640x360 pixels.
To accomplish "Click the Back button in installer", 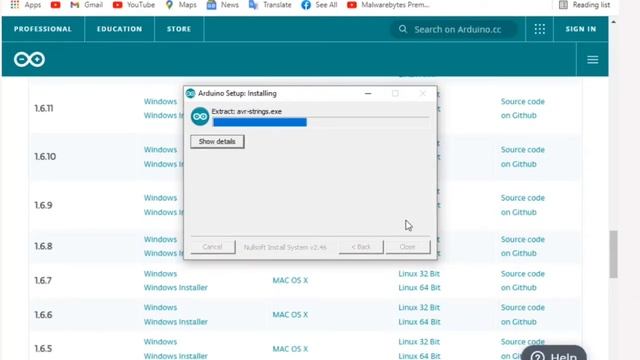I will pyautogui.click(x=361, y=247).
